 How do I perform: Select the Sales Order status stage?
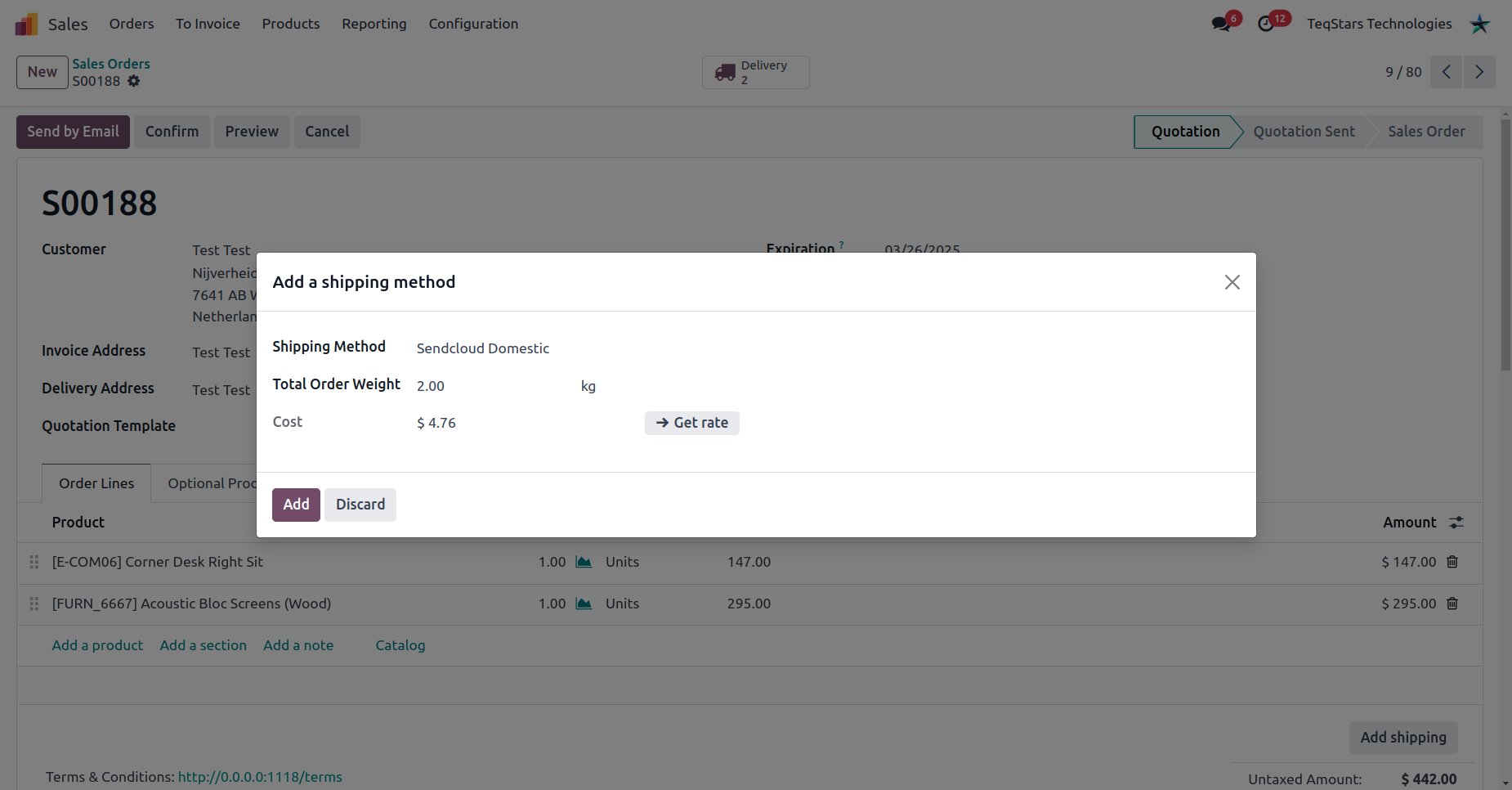click(x=1426, y=132)
